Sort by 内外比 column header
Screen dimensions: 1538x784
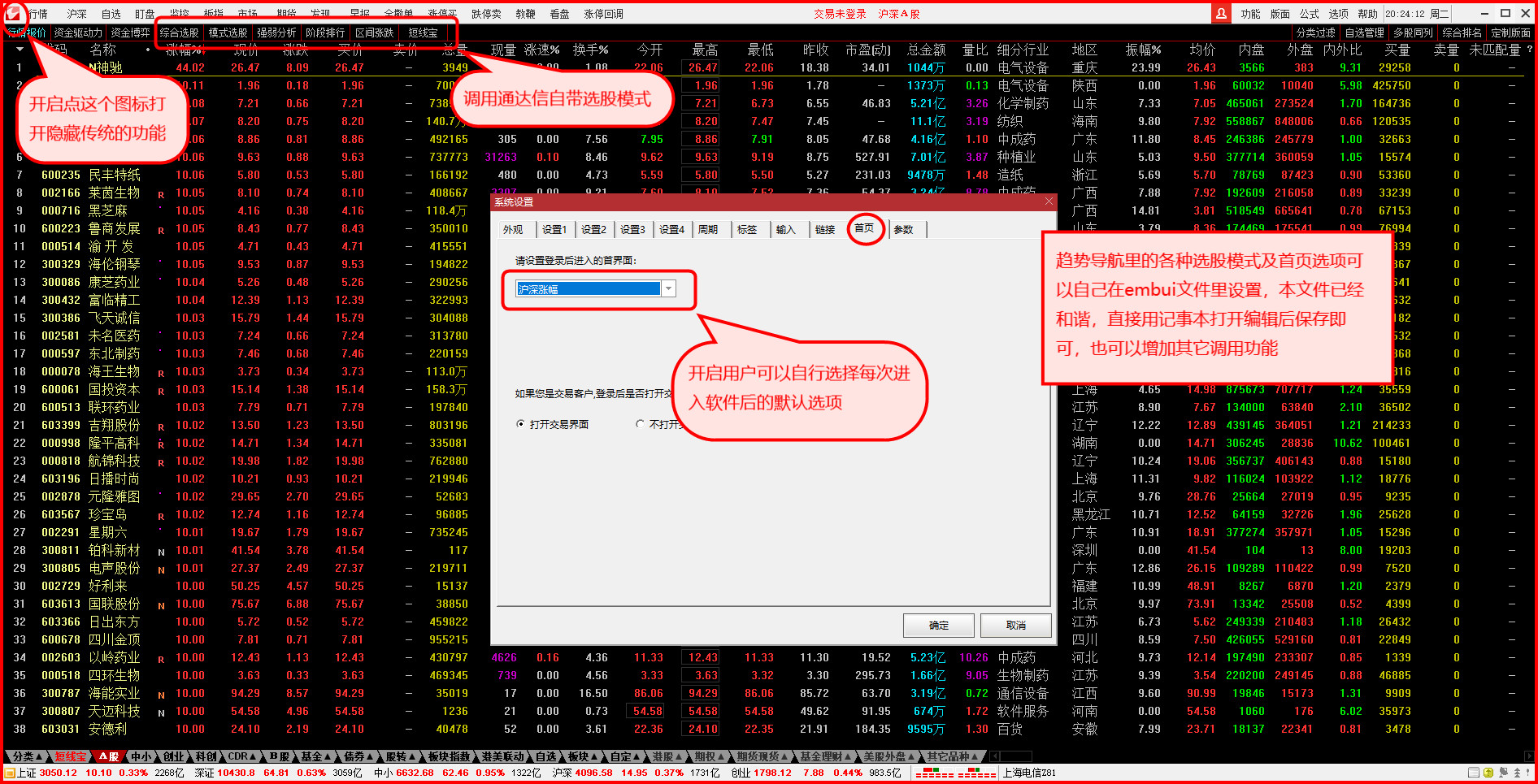pos(1342,50)
